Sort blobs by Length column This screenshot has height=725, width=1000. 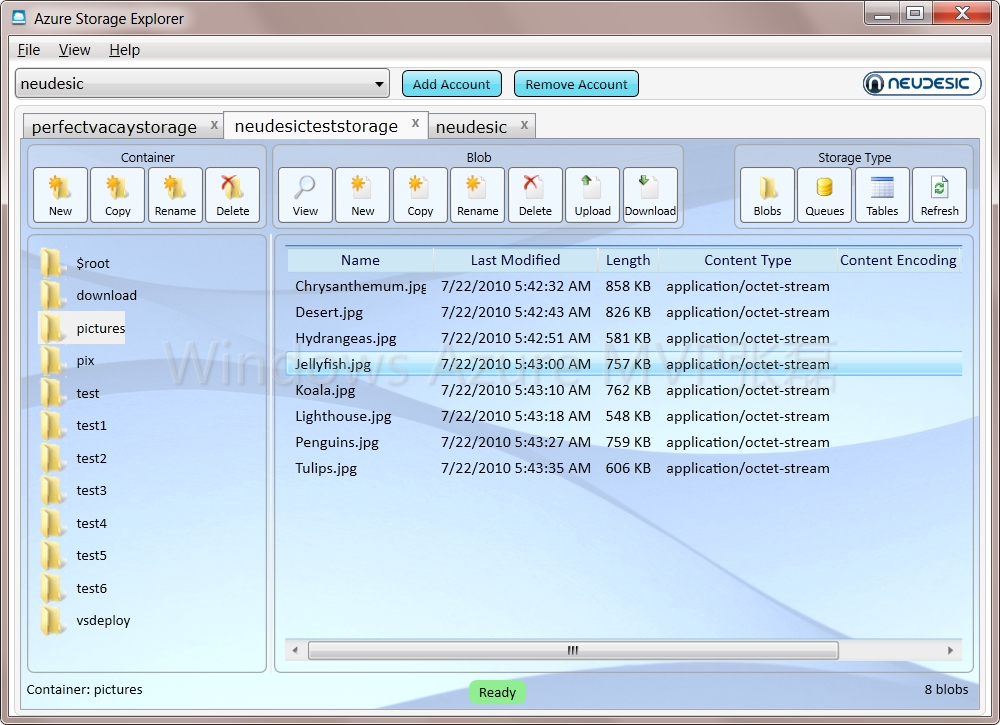(x=628, y=260)
